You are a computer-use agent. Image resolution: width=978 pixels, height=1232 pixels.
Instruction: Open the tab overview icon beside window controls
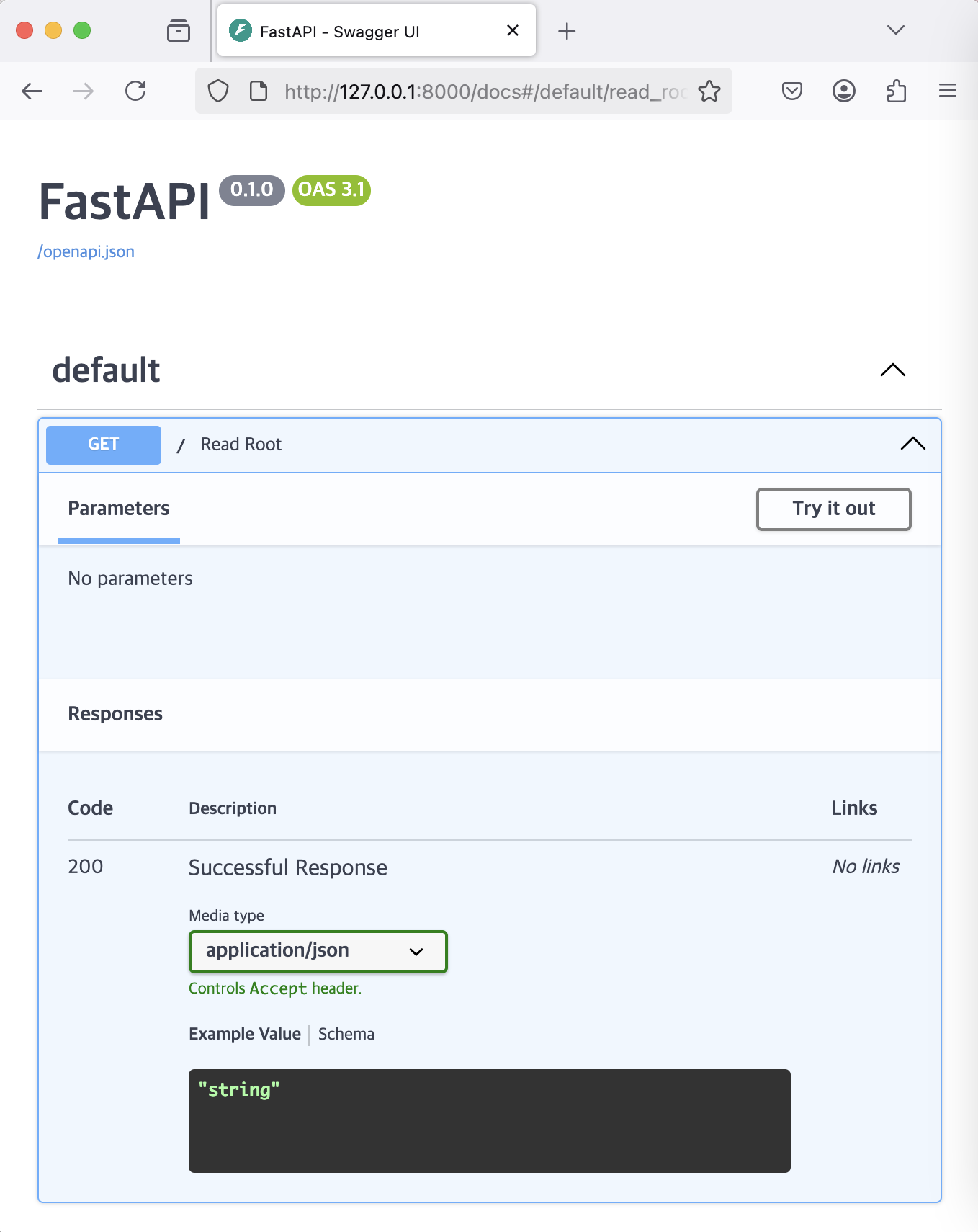179,30
